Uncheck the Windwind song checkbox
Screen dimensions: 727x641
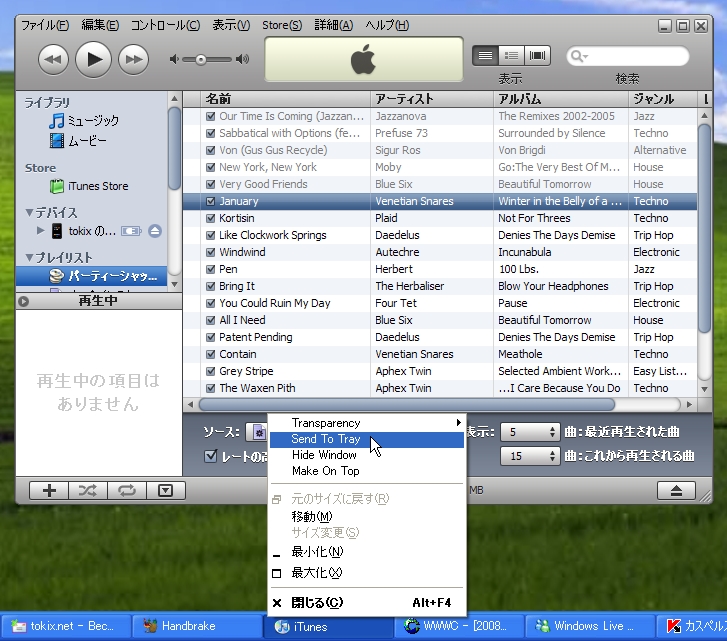(x=210, y=252)
